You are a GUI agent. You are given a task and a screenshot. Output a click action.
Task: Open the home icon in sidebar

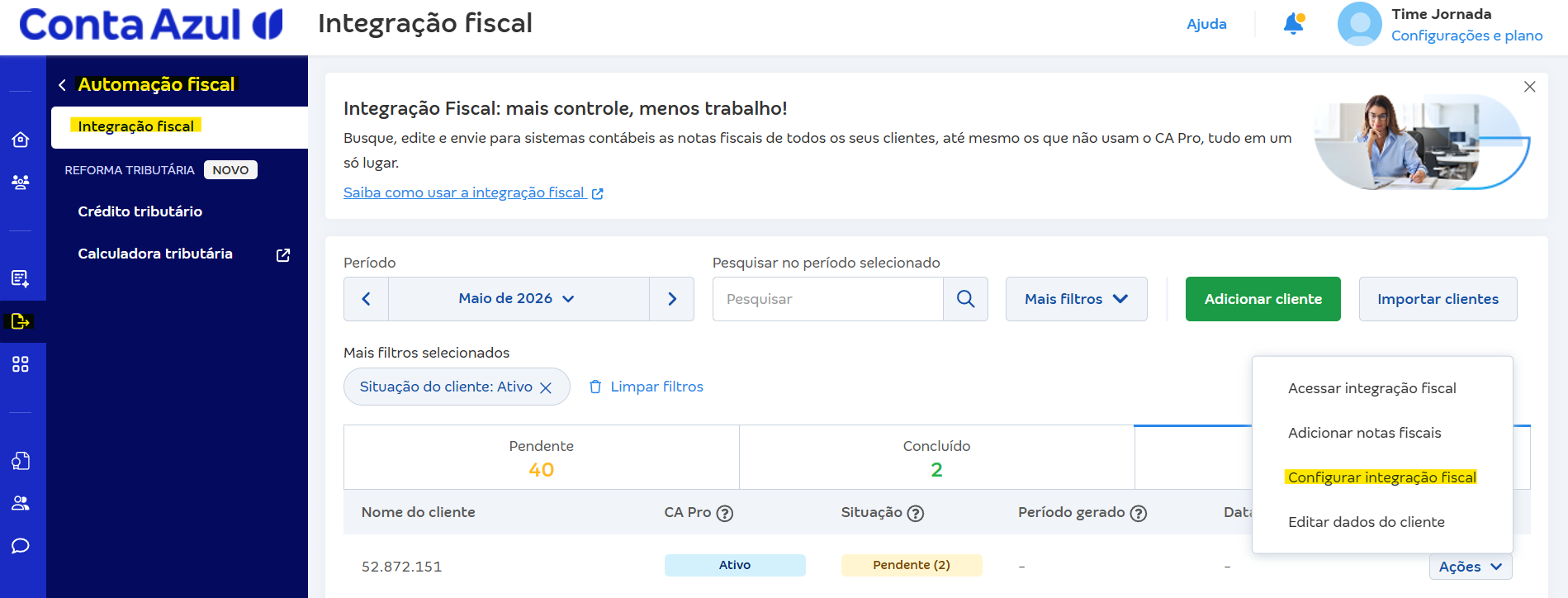click(x=21, y=140)
